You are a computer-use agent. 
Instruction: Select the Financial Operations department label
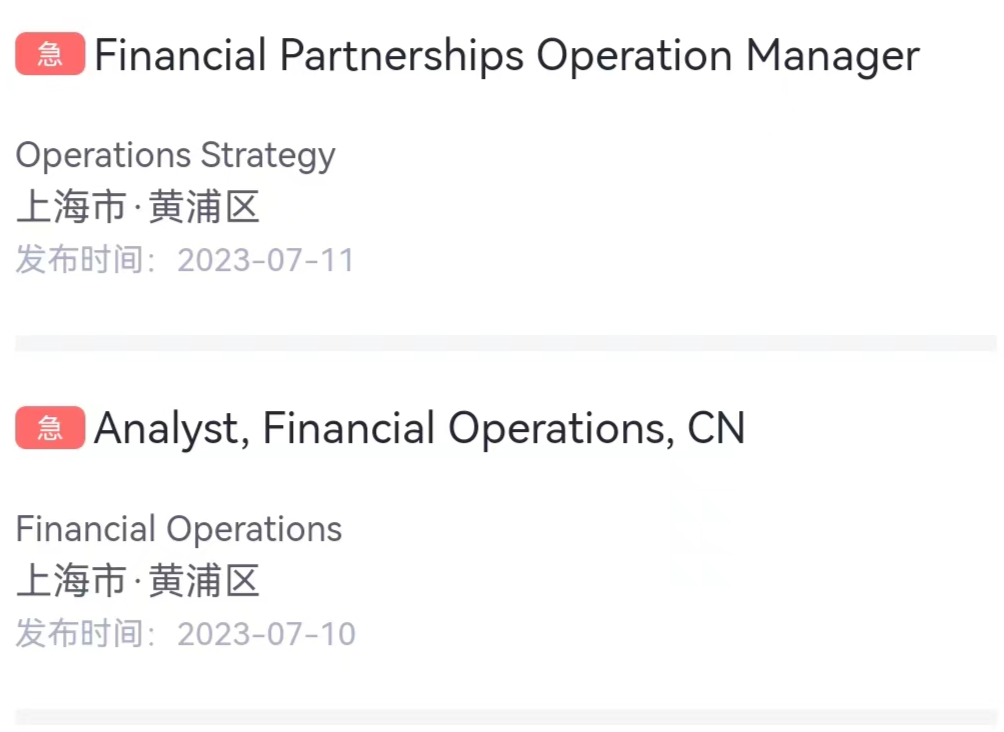pos(179,529)
